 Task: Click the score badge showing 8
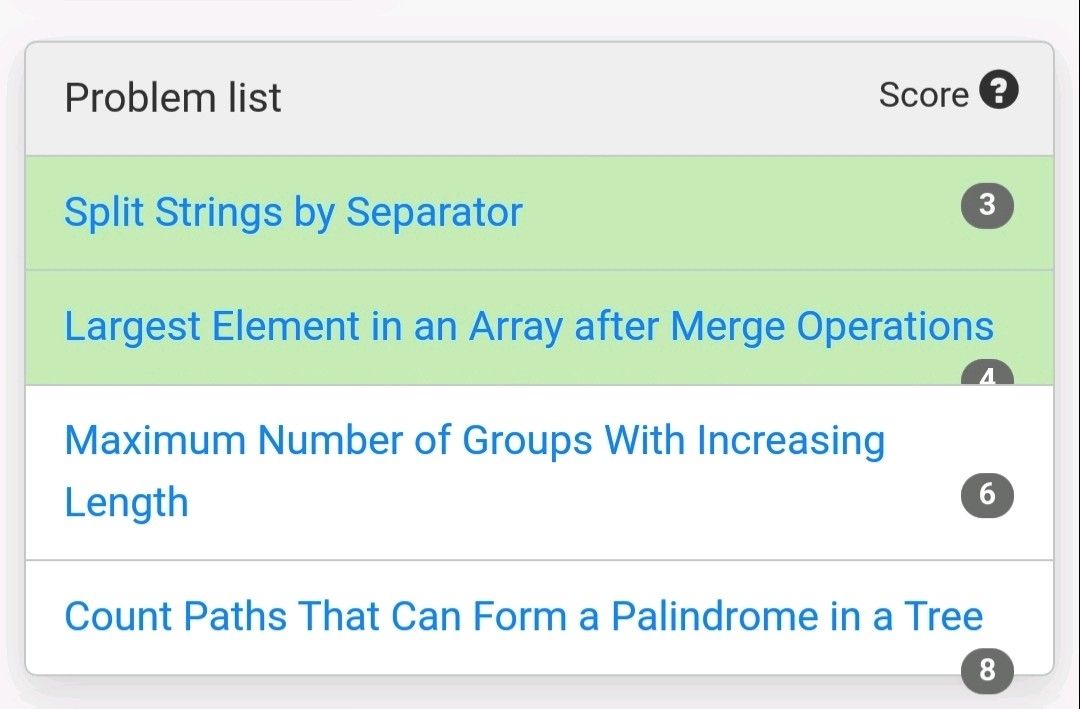click(x=987, y=669)
